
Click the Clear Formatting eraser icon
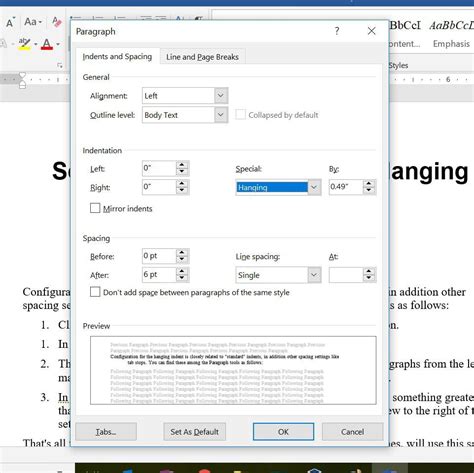pos(57,22)
